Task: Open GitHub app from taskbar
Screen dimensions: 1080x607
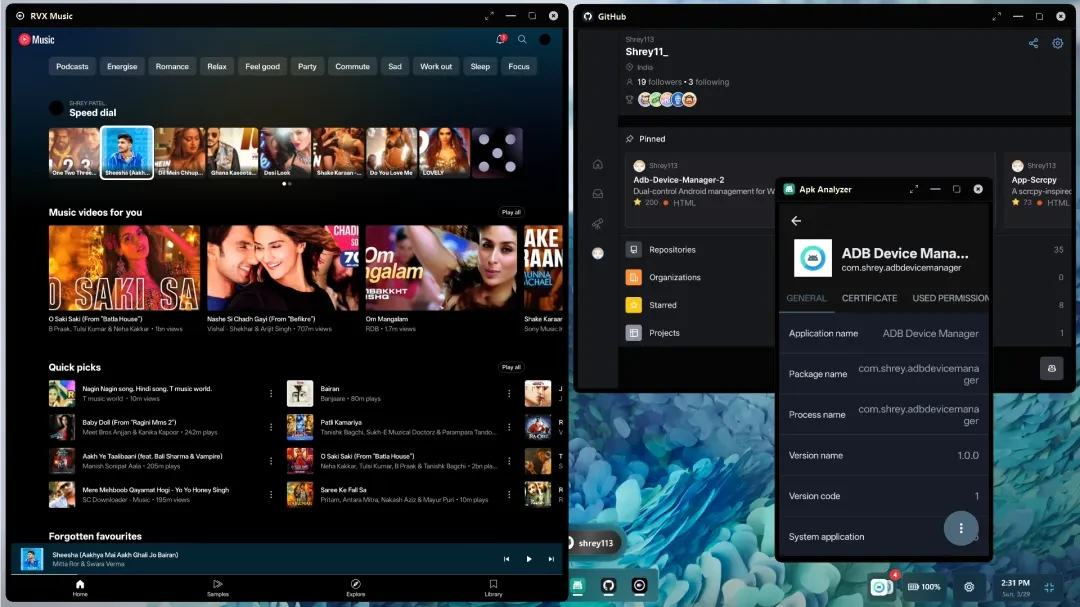Action: point(608,586)
